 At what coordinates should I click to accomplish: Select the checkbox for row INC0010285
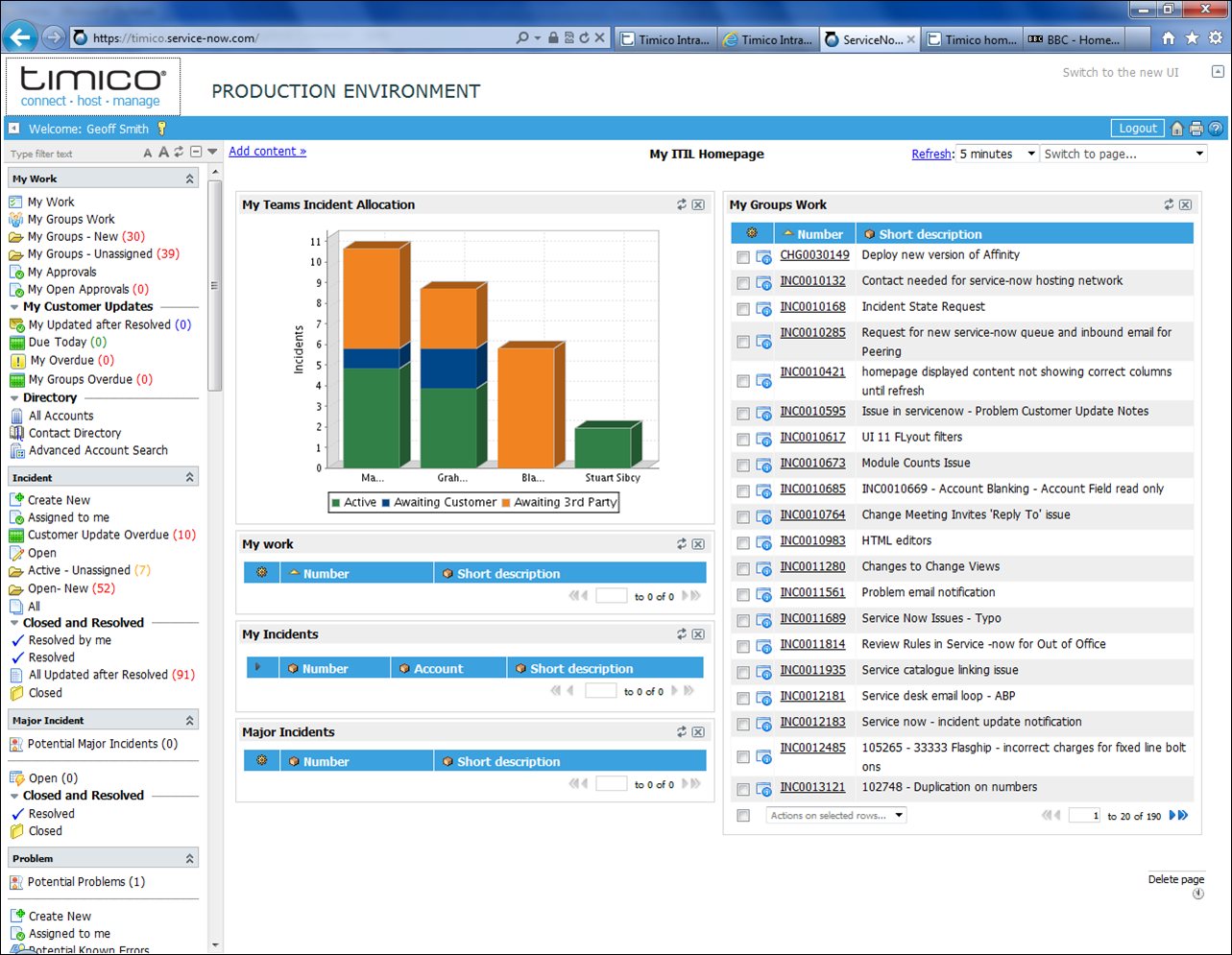point(743,343)
